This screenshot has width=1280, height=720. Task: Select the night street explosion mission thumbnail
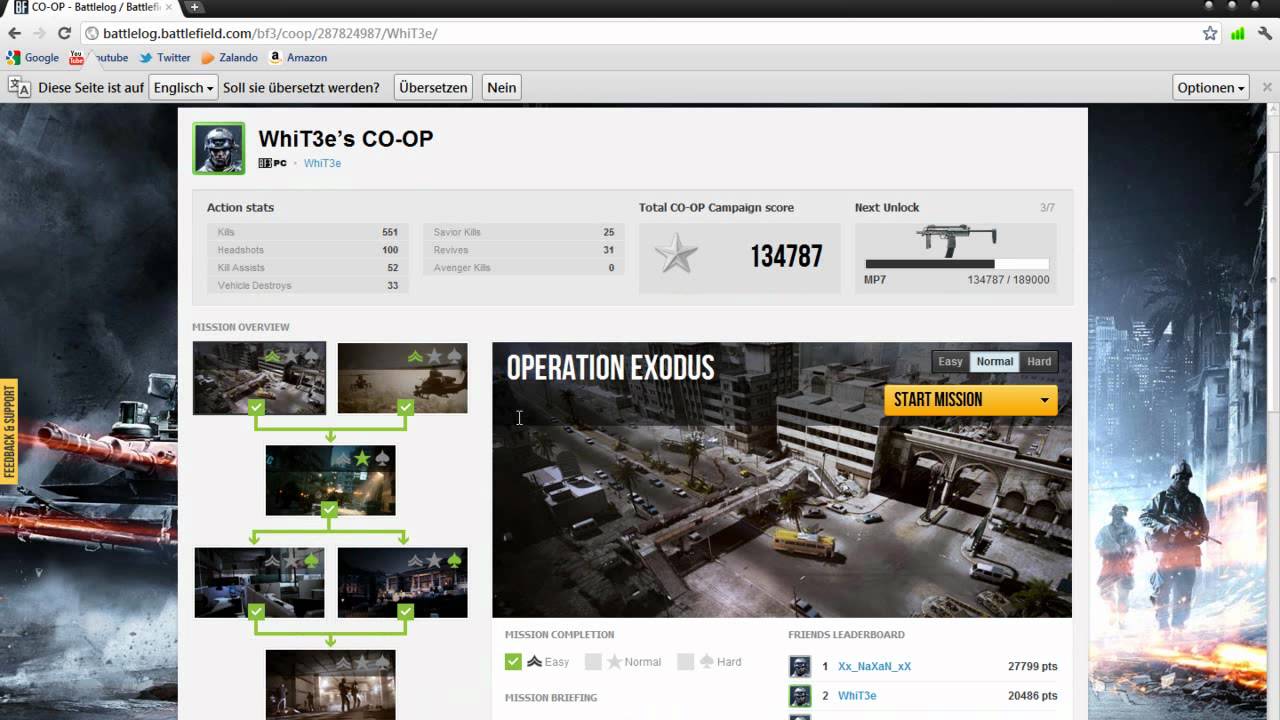point(330,481)
